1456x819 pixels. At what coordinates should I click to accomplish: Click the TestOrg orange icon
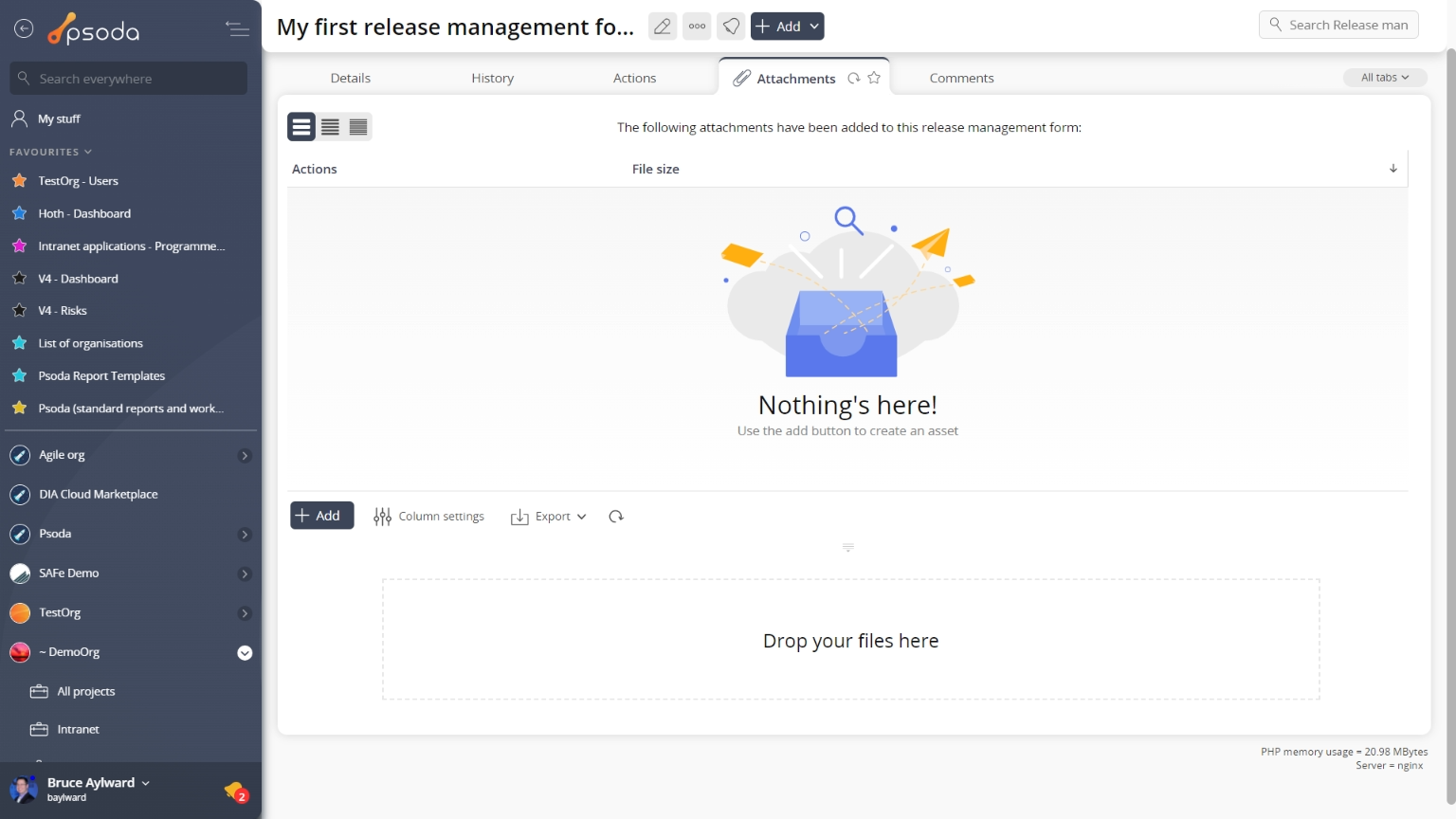tap(20, 613)
